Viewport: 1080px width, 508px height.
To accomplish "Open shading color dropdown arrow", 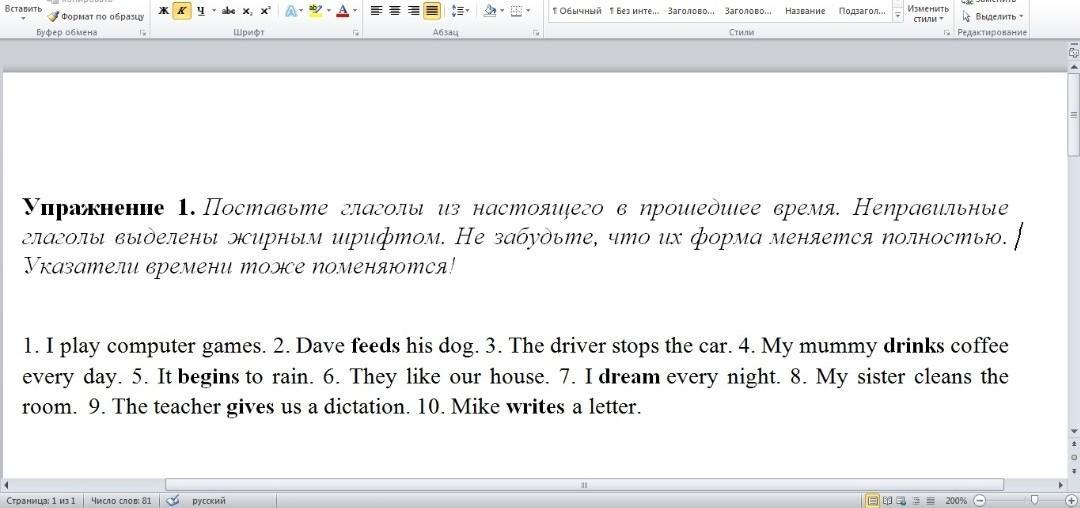I will click(x=501, y=10).
